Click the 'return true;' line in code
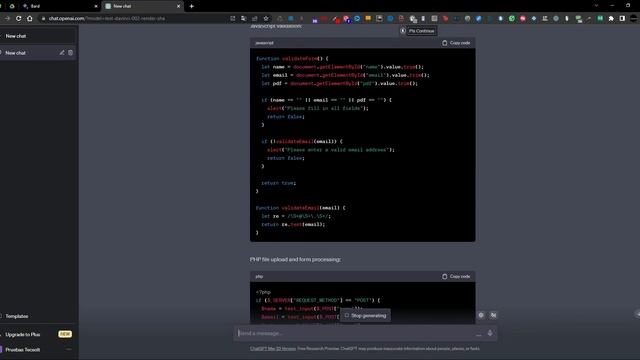This screenshot has width=640, height=360. 279,183
